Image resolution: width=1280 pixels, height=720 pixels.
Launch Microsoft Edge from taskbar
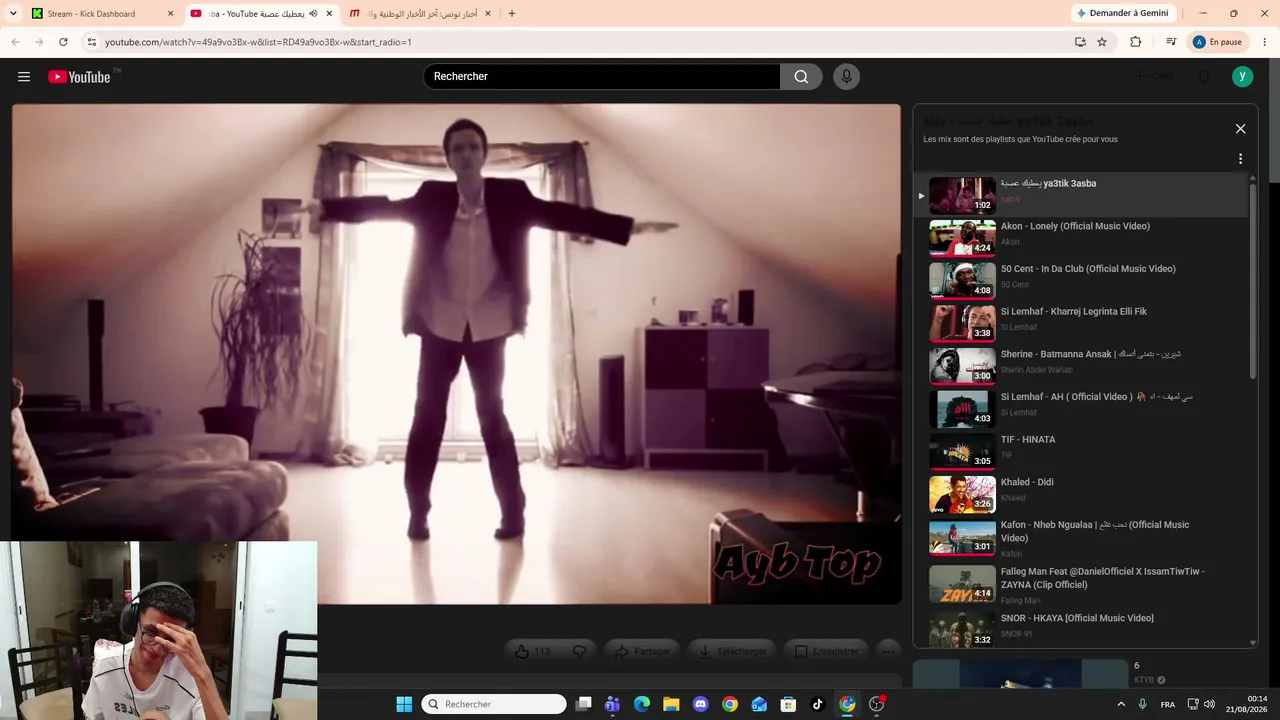[x=642, y=704]
